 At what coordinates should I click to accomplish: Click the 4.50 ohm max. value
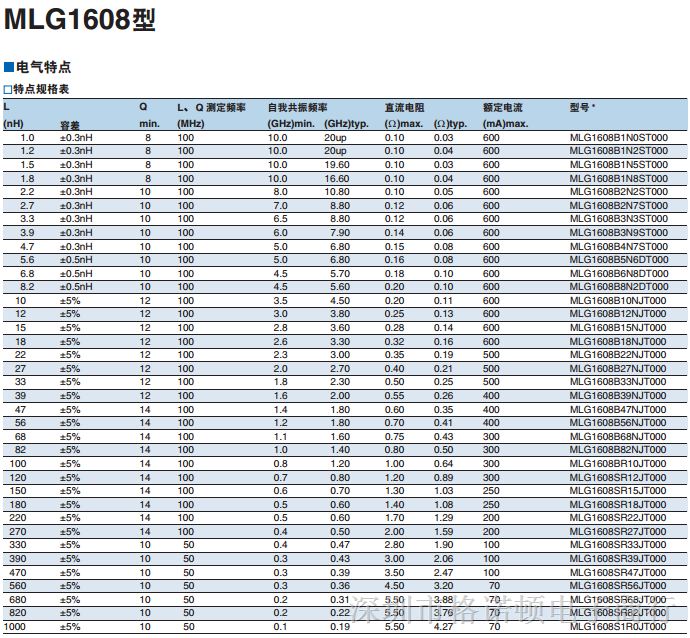[x=394, y=586]
